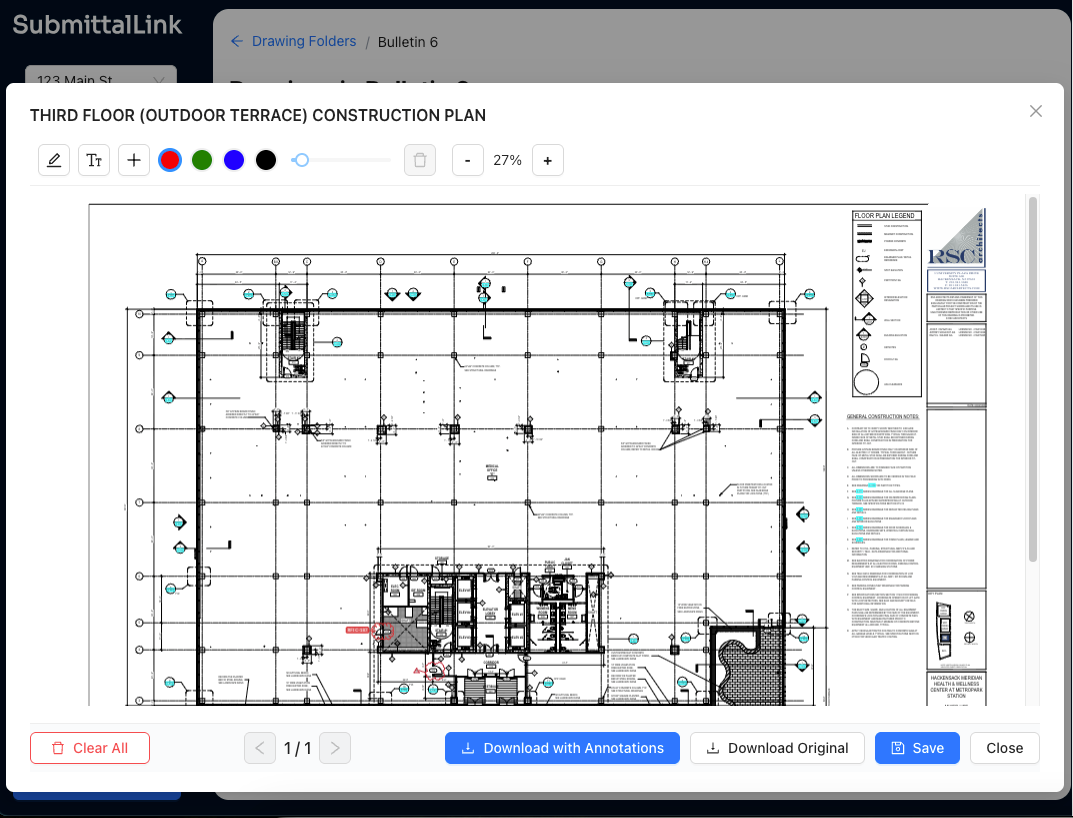Click the trash delete annotation icon
This screenshot has height=818, width=1073.
tap(419, 159)
